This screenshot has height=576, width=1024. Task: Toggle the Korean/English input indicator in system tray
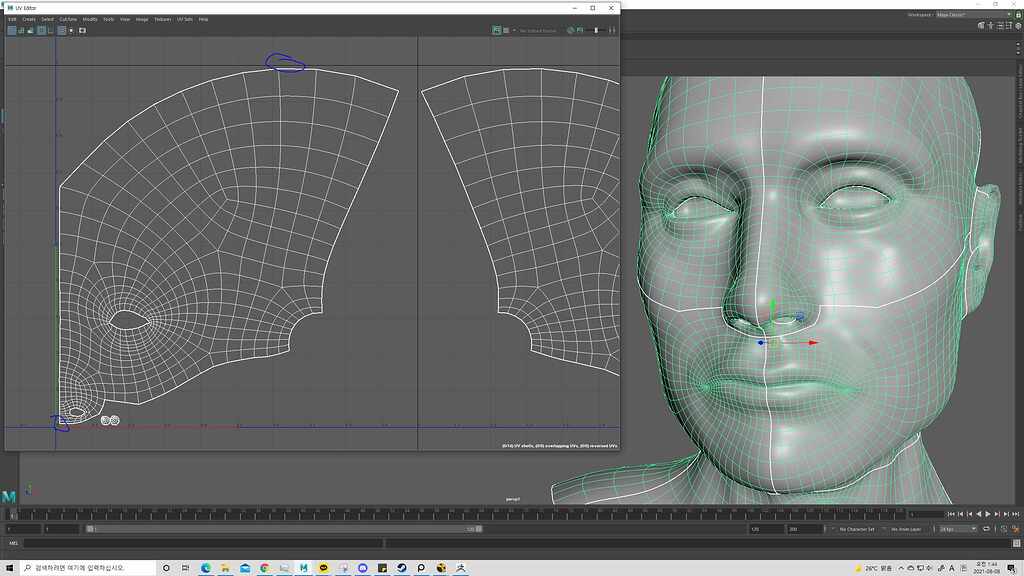[x=951, y=567]
